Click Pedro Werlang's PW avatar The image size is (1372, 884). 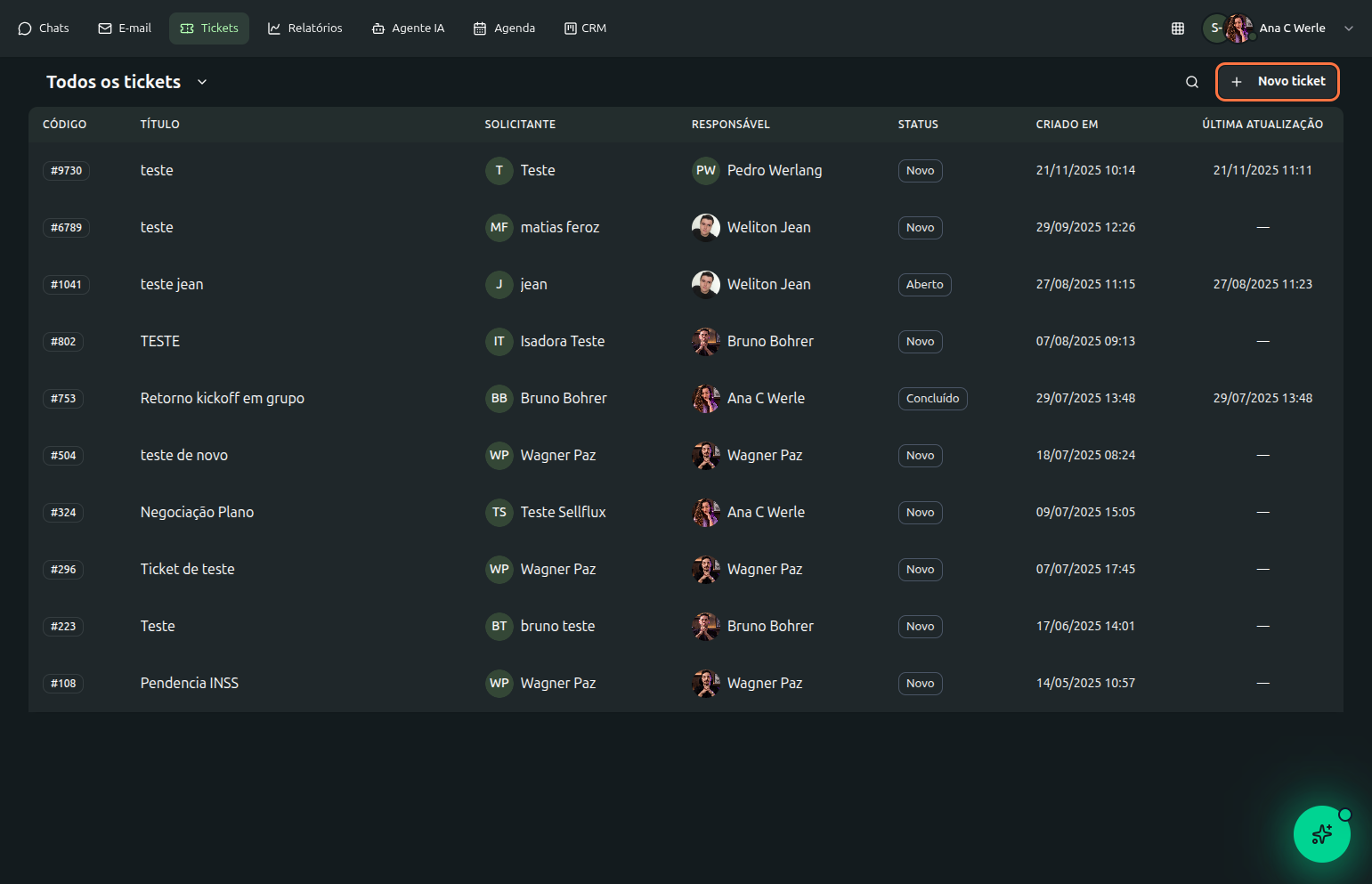tap(705, 171)
